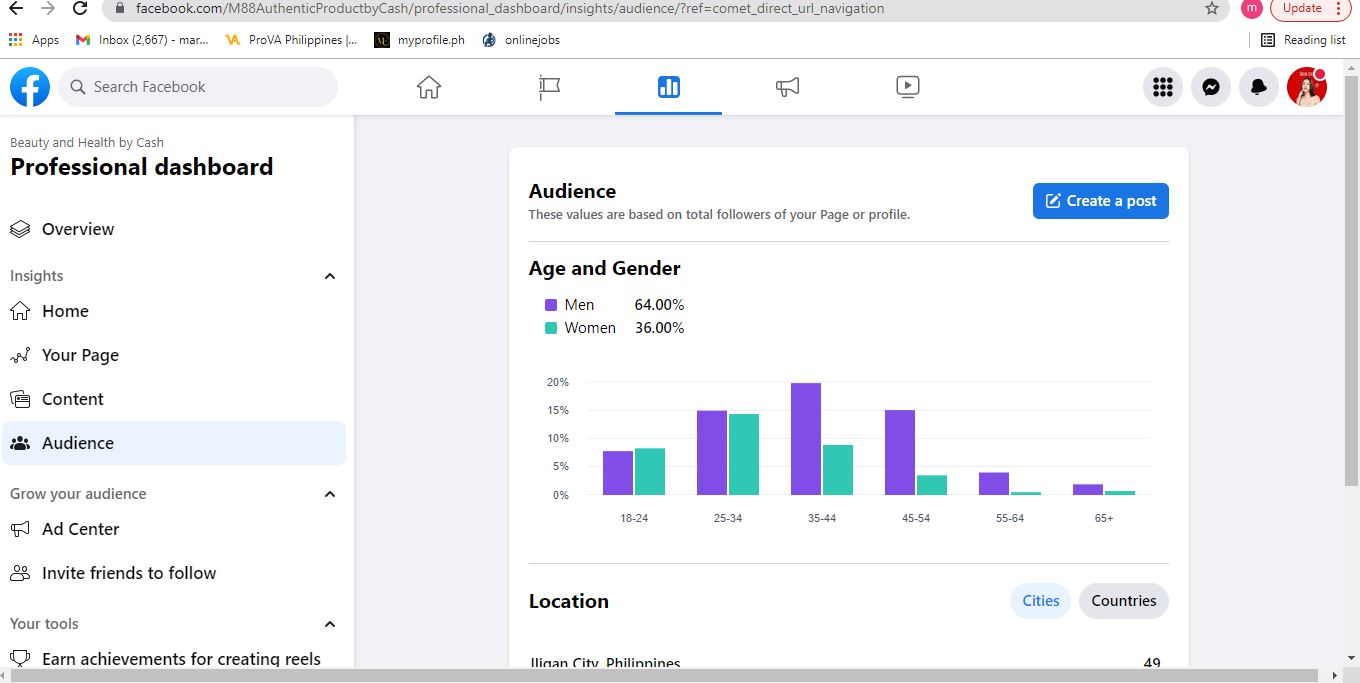1360x683 pixels.
Task: Open Invite friends to follow link
Action: click(129, 573)
